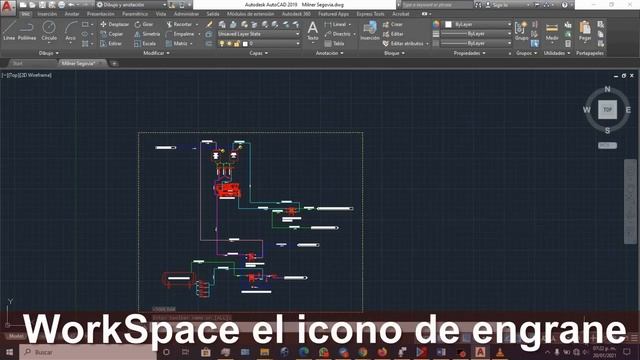The width and height of the screenshot is (640, 360).
Task: Click the Editar block button
Action: (x=393, y=34)
